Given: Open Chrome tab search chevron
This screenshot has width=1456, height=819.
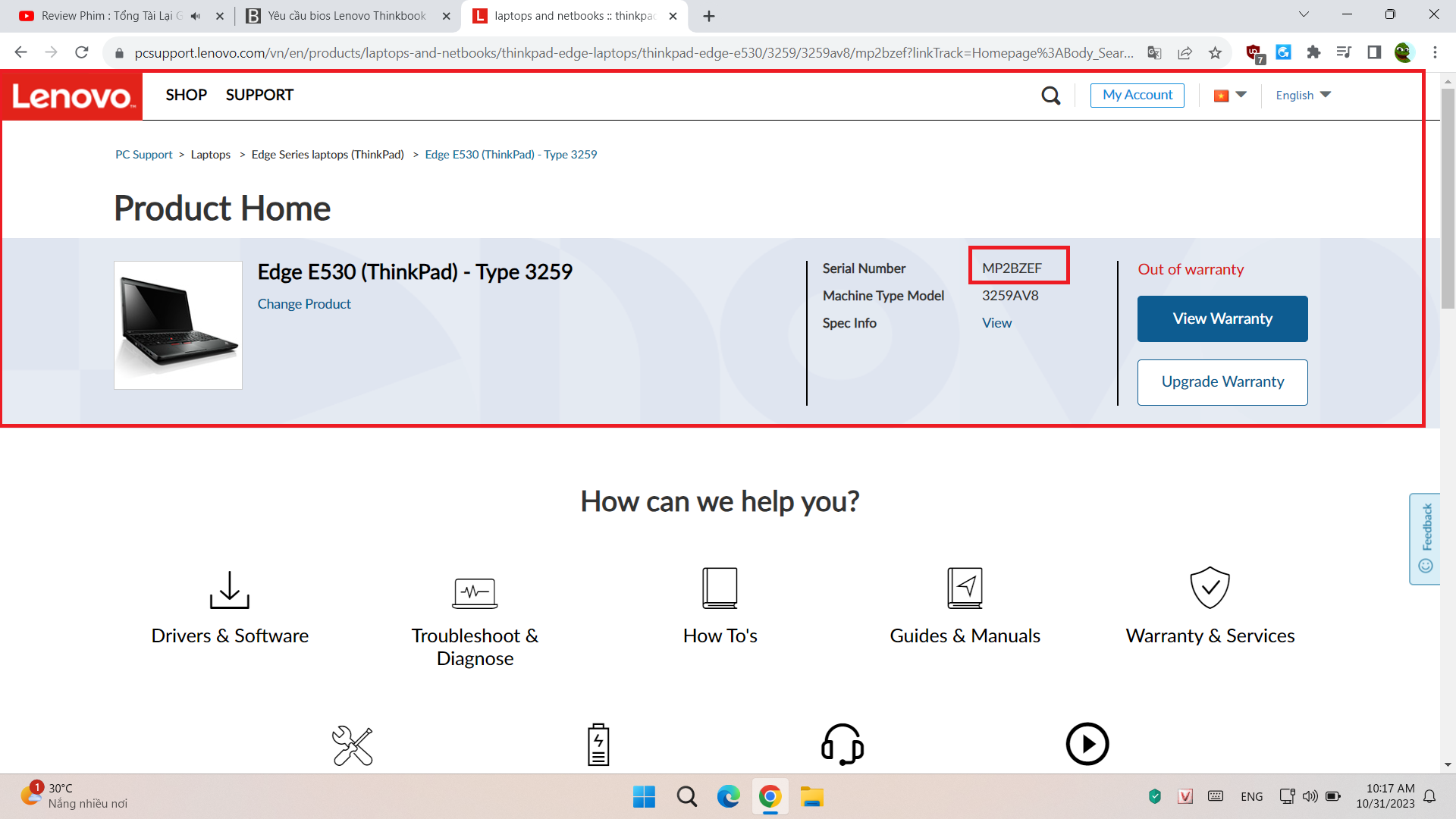Looking at the screenshot, I should coord(1304,14).
